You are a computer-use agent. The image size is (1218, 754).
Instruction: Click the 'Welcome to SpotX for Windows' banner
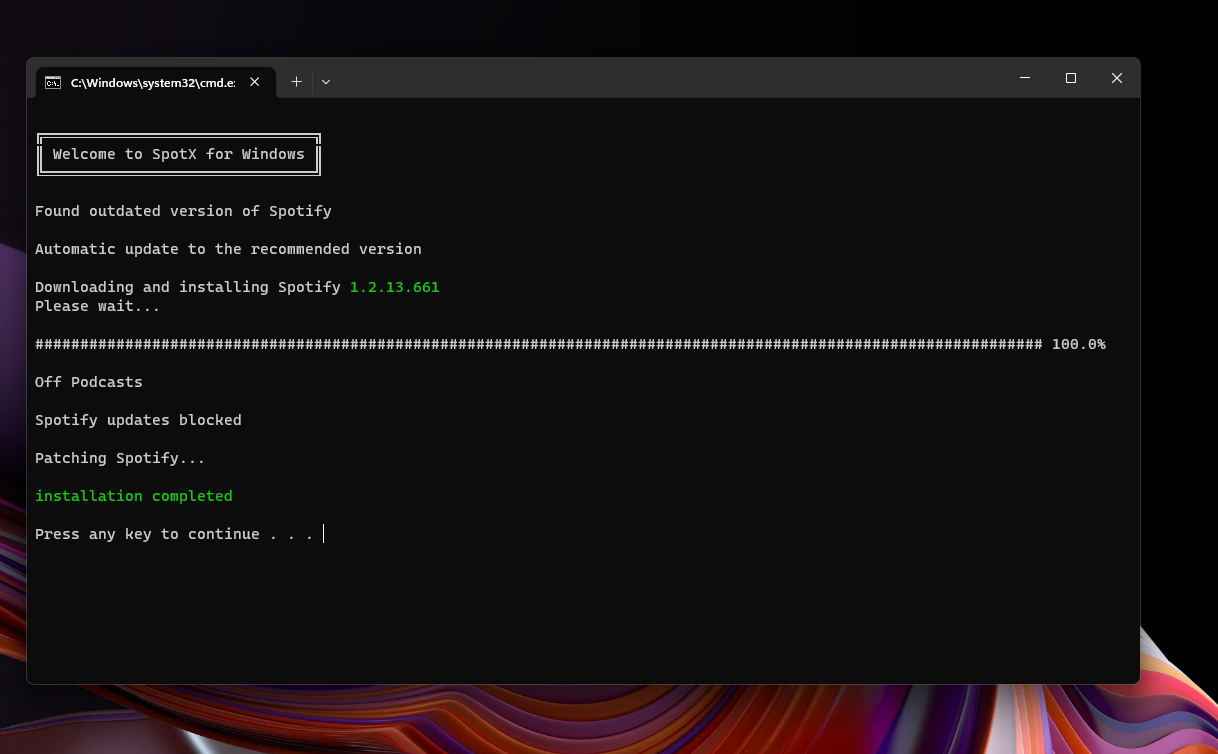pos(179,154)
